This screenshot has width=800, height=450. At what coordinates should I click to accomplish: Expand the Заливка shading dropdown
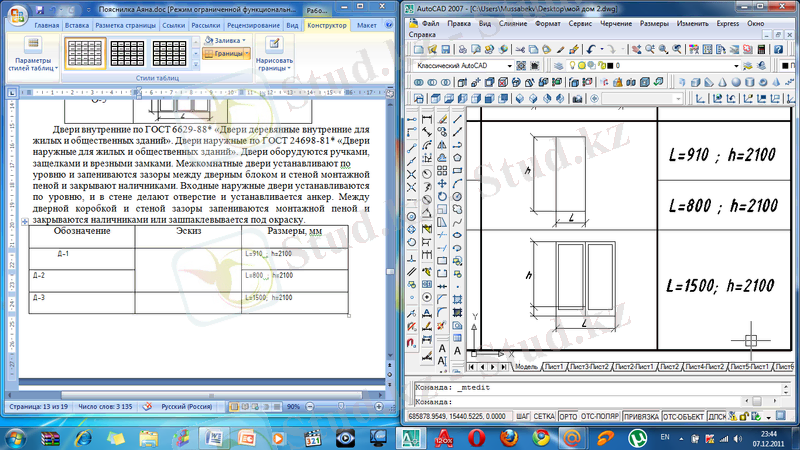click(x=243, y=40)
